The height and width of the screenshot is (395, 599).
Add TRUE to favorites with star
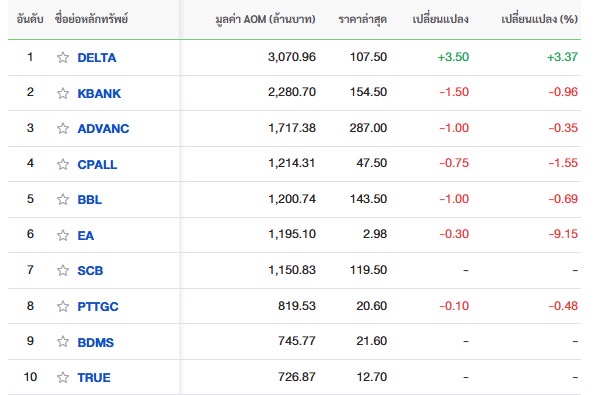tap(63, 377)
